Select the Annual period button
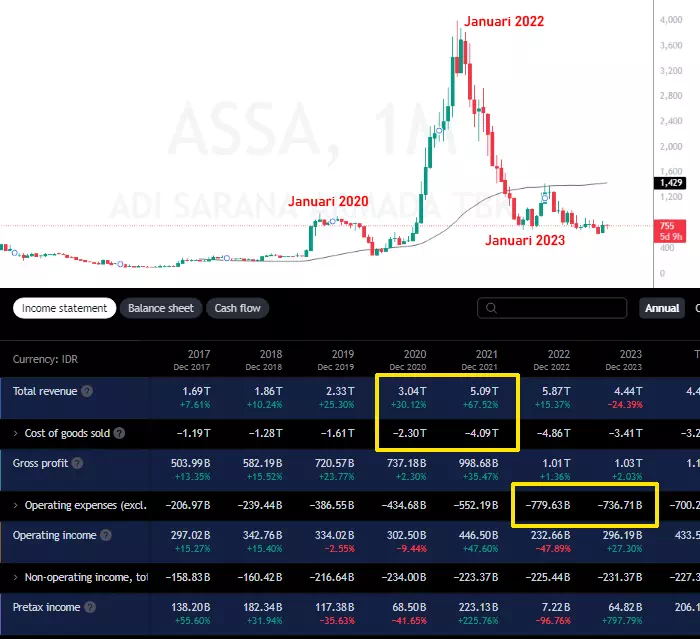 click(x=662, y=308)
